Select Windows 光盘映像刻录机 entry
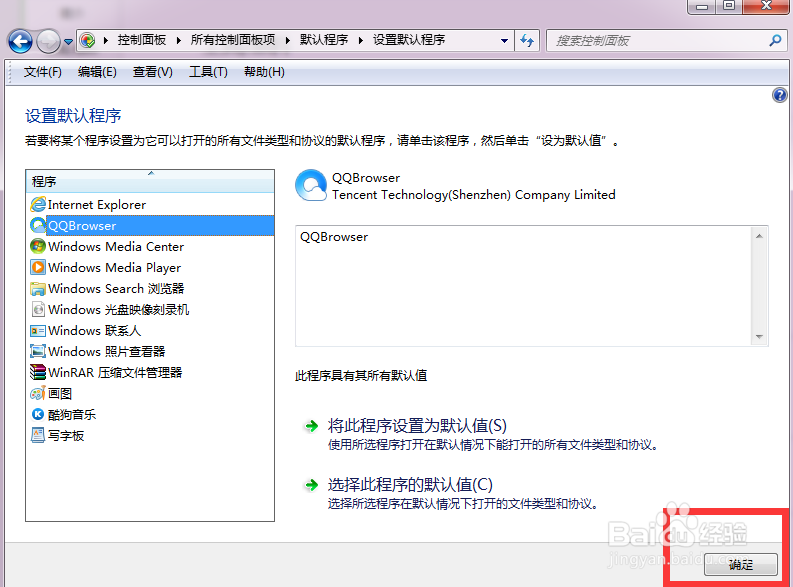 150,309
